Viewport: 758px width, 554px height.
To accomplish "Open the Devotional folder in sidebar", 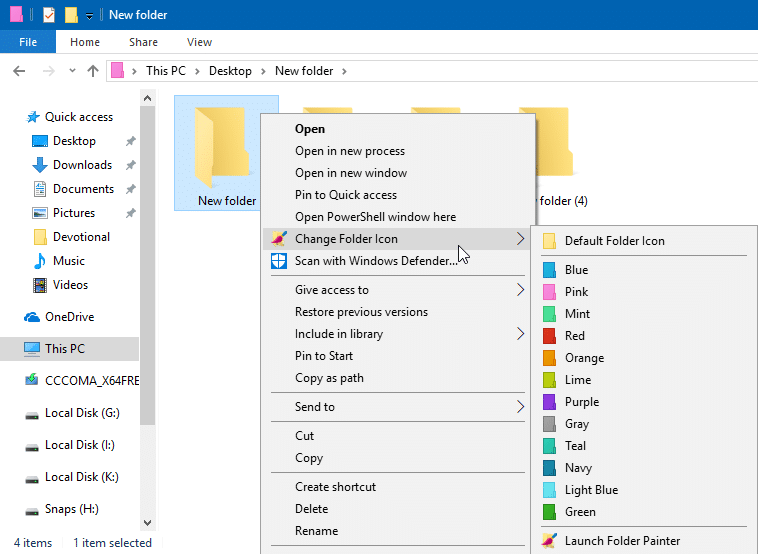I will click(72, 237).
